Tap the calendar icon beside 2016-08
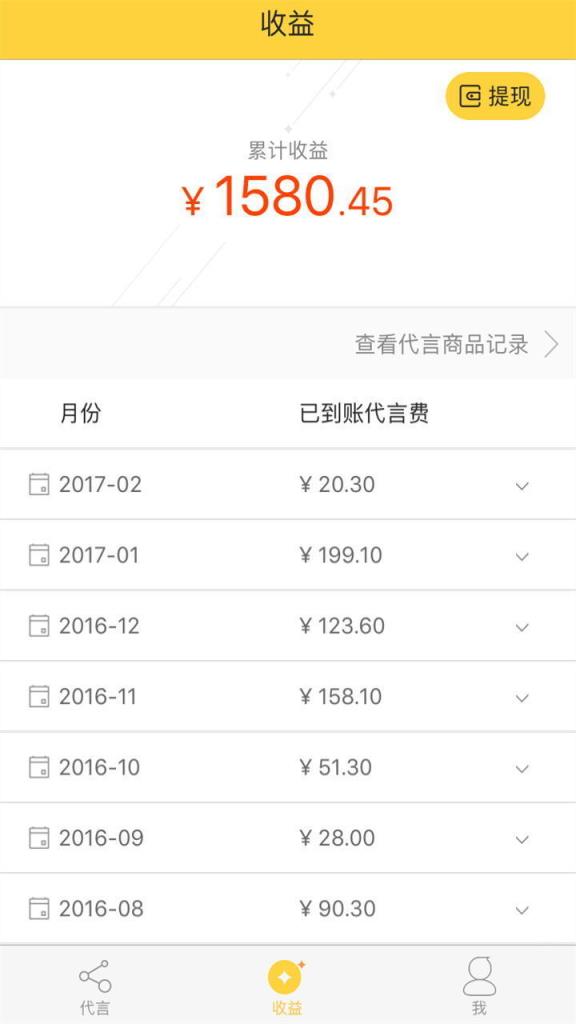Screen dimensions: 576x1024 click(40, 910)
